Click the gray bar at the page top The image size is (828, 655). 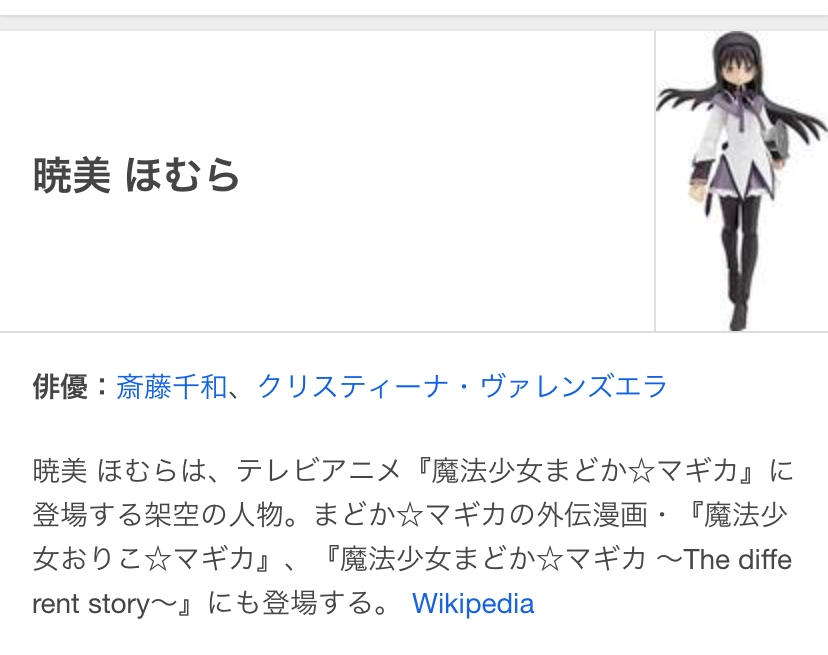pos(414,23)
